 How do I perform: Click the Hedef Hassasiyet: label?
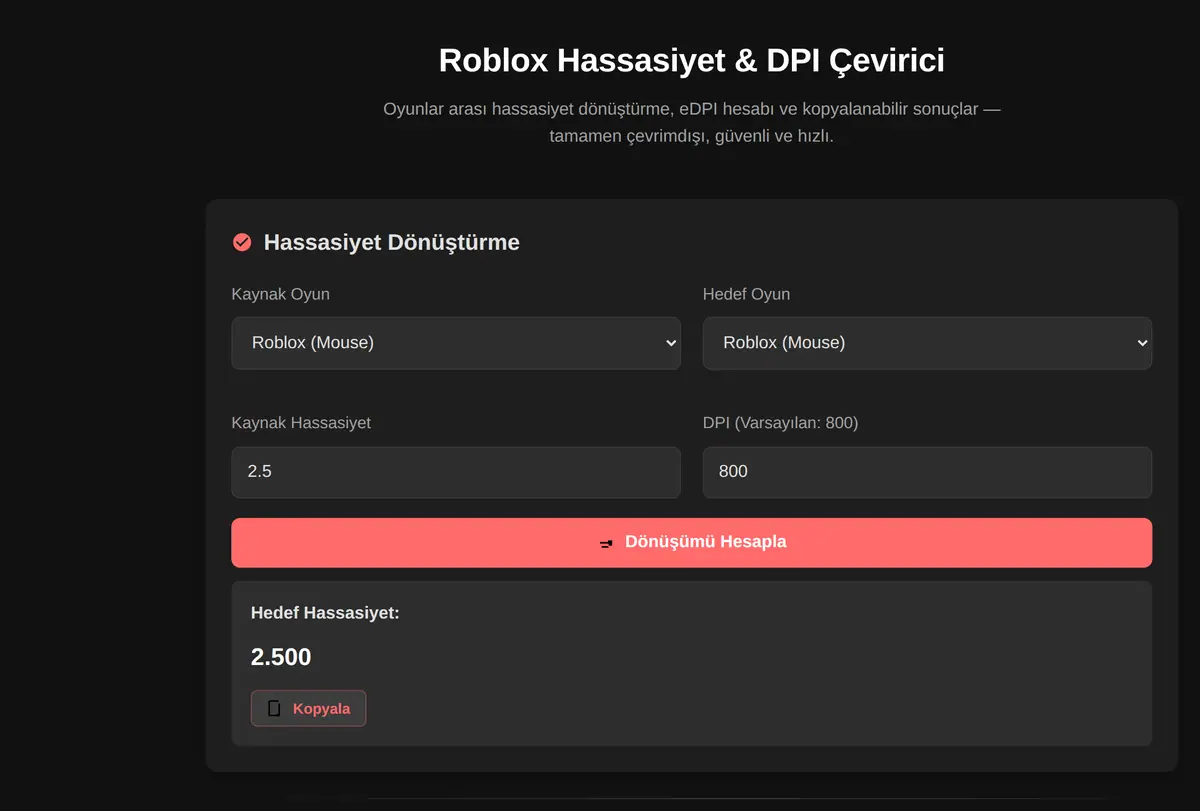click(x=325, y=612)
